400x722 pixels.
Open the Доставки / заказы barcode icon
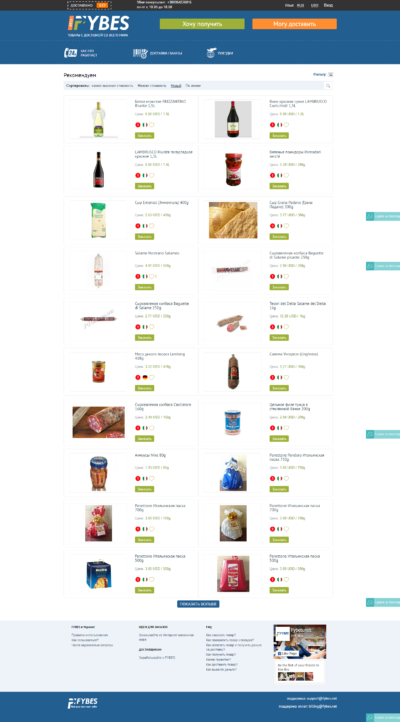point(140,53)
